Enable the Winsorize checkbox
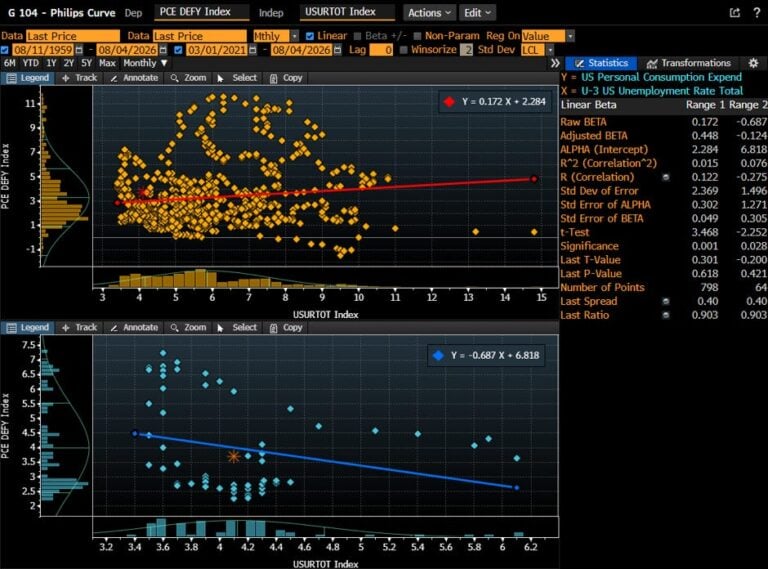The height and width of the screenshot is (569, 768). point(404,50)
